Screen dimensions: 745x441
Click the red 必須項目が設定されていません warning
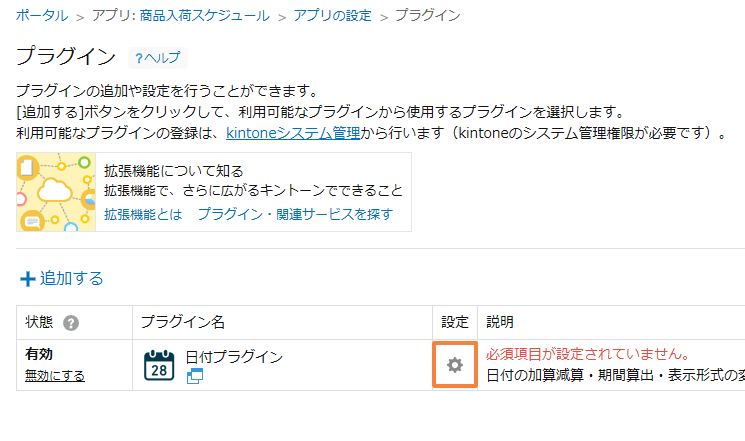588,354
